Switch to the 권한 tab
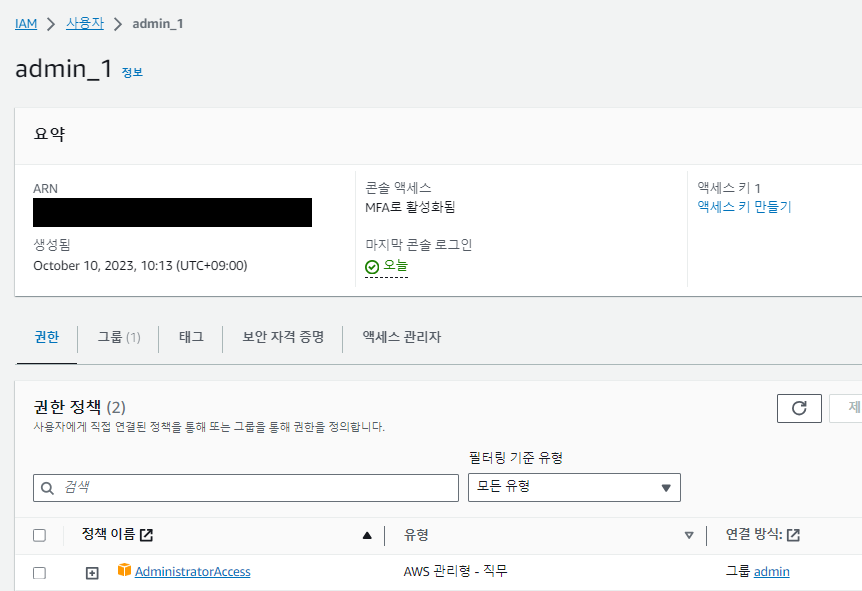Viewport: 862px width, 591px height. 47,337
